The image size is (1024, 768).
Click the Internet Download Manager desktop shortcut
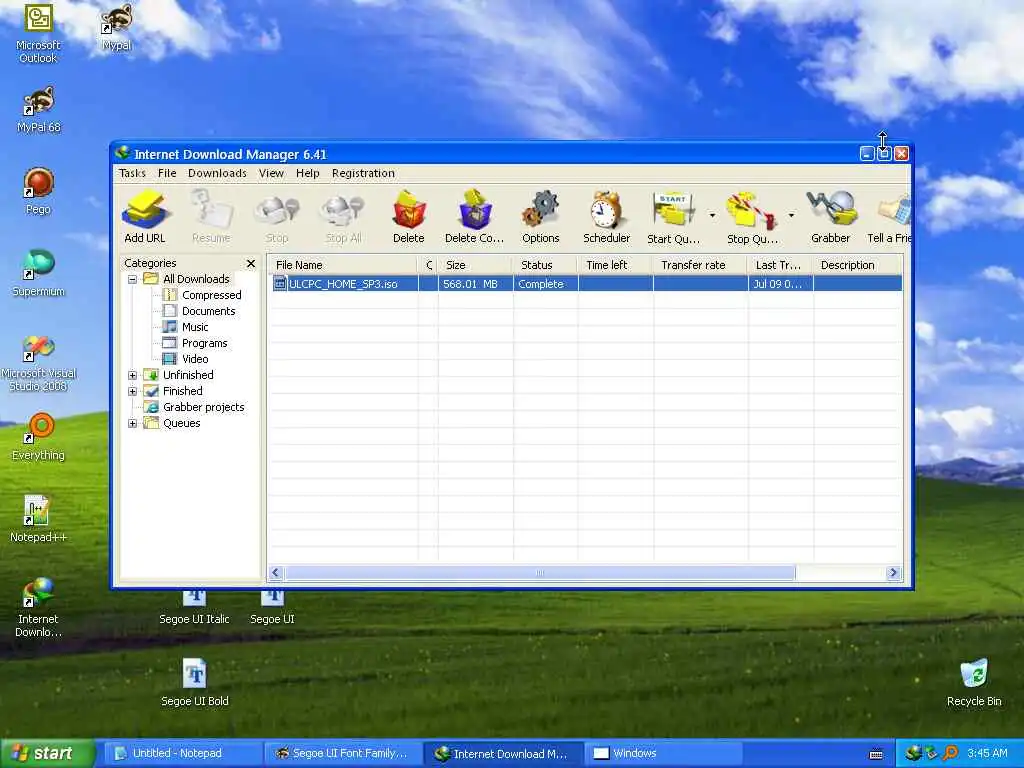[x=38, y=607]
